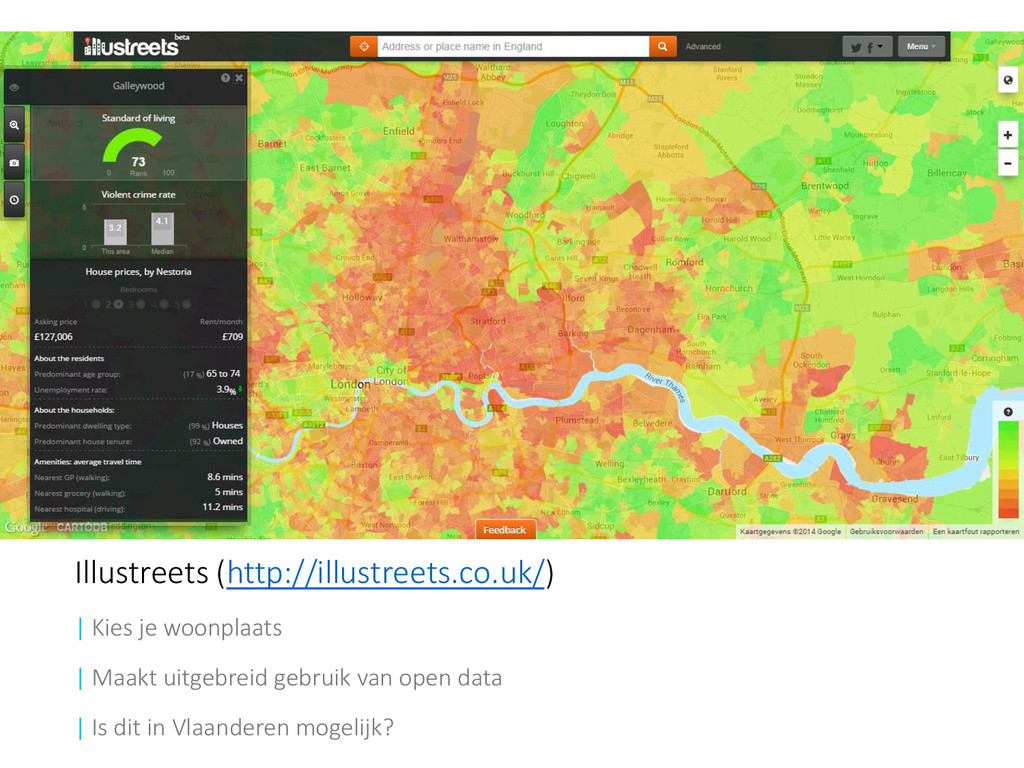Click 'Een kaartfout rapporteren' link
The height and width of the screenshot is (768, 1024).
975,532
